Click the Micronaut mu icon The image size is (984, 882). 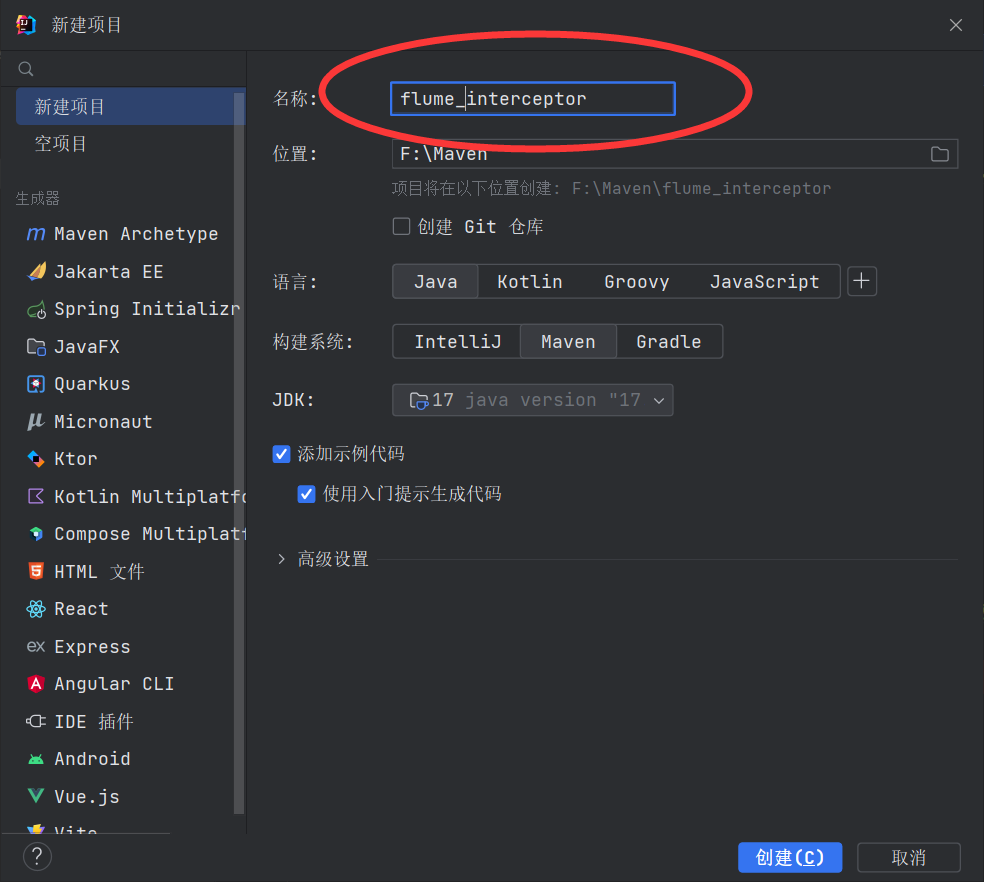36,421
